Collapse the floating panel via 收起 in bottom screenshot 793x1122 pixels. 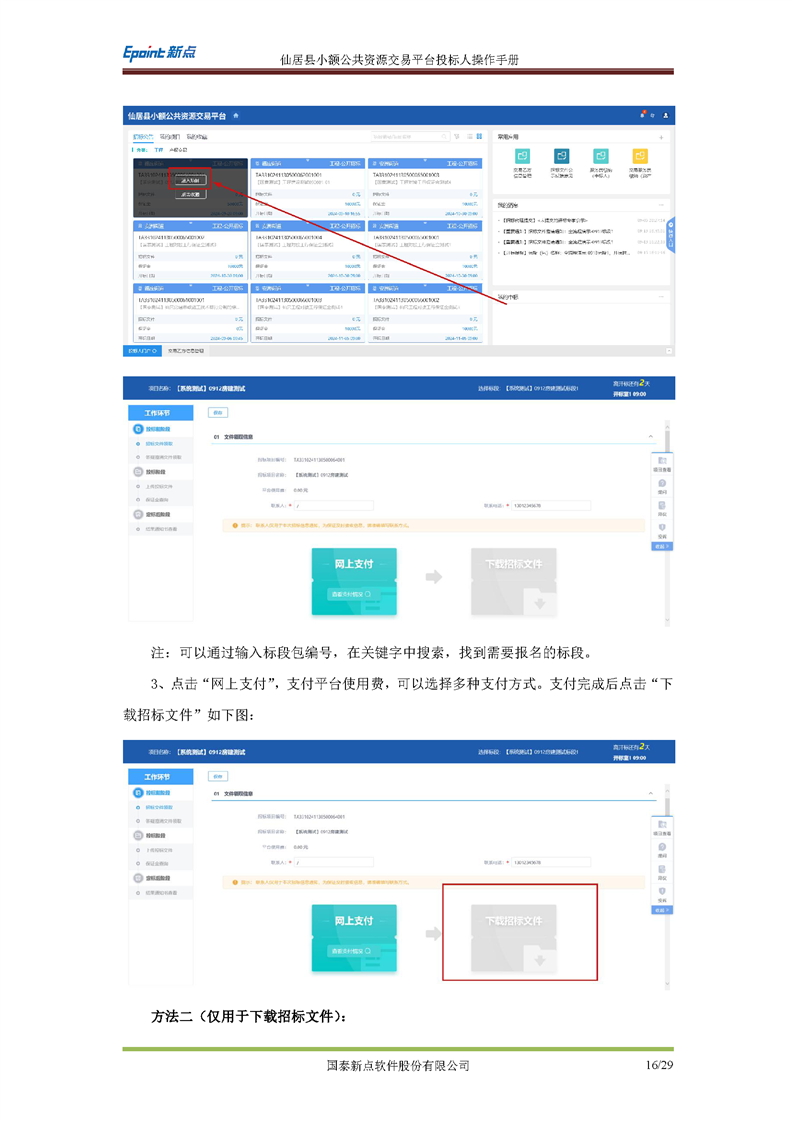tap(662, 910)
